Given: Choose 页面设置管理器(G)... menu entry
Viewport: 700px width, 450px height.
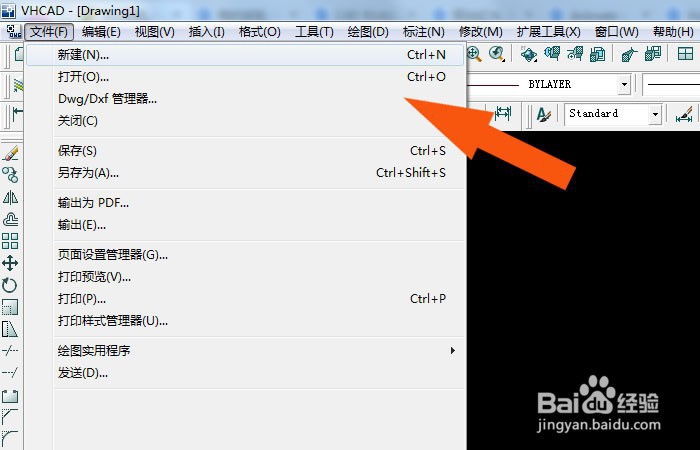Looking at the screenshot, I should pos(245,255).
